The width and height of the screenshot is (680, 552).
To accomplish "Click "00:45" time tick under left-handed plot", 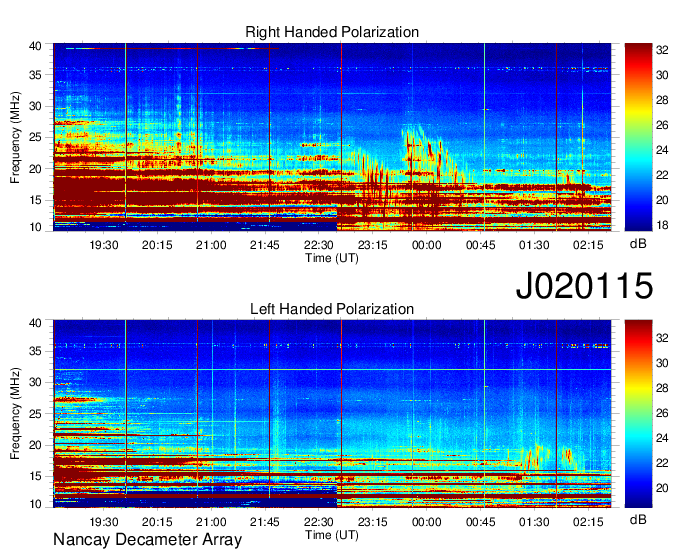I will point(481,522).
